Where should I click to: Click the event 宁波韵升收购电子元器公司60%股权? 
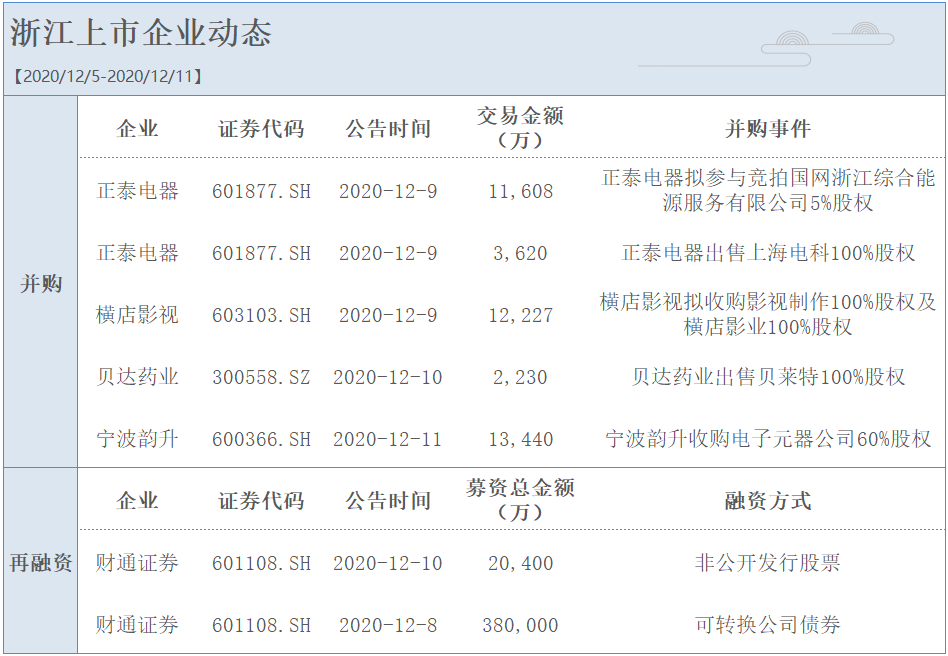[768, 439]
